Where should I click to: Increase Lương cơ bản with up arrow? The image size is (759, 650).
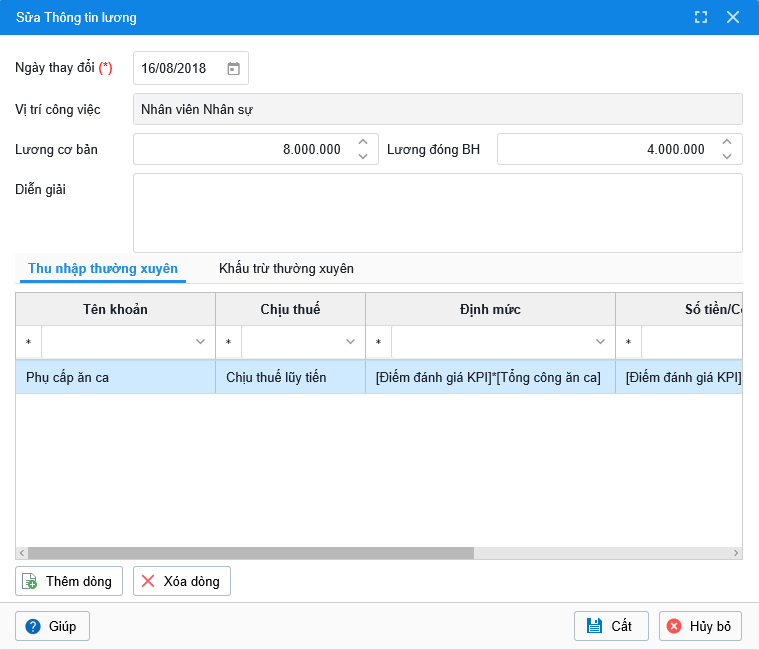tap(363, 143)
